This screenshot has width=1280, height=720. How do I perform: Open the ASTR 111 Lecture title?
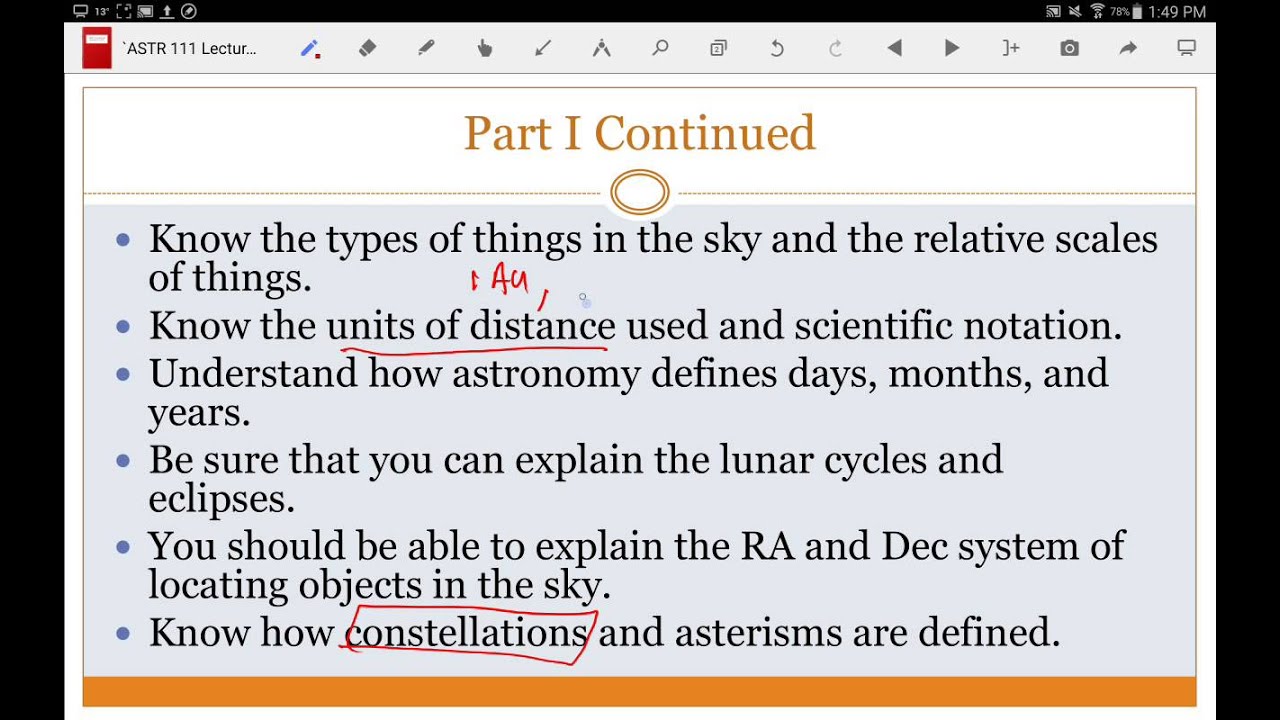tap(189, 48)
